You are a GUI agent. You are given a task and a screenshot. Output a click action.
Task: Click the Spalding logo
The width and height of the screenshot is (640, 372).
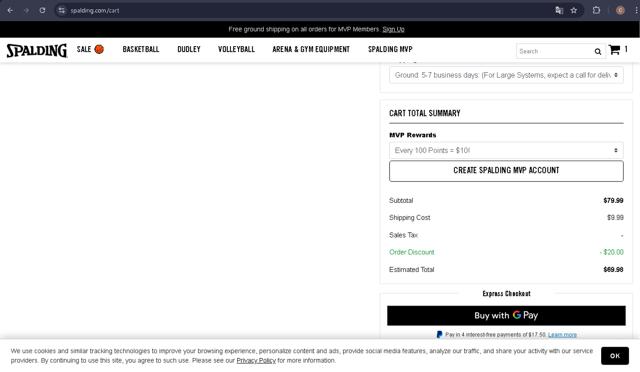click(x=37, y=50)
